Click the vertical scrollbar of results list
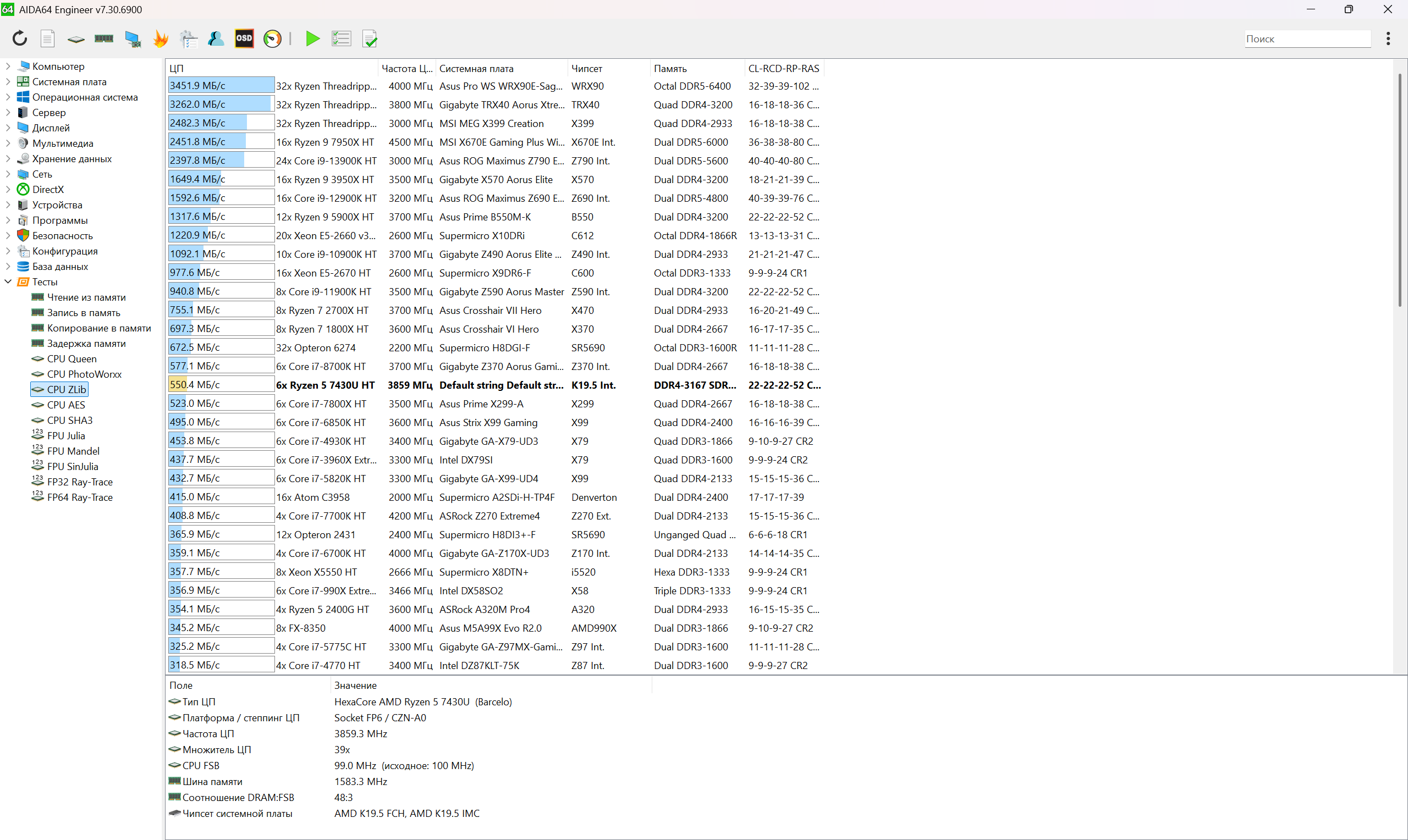This screenshot has height=840, width=1408. (1400, 190)
